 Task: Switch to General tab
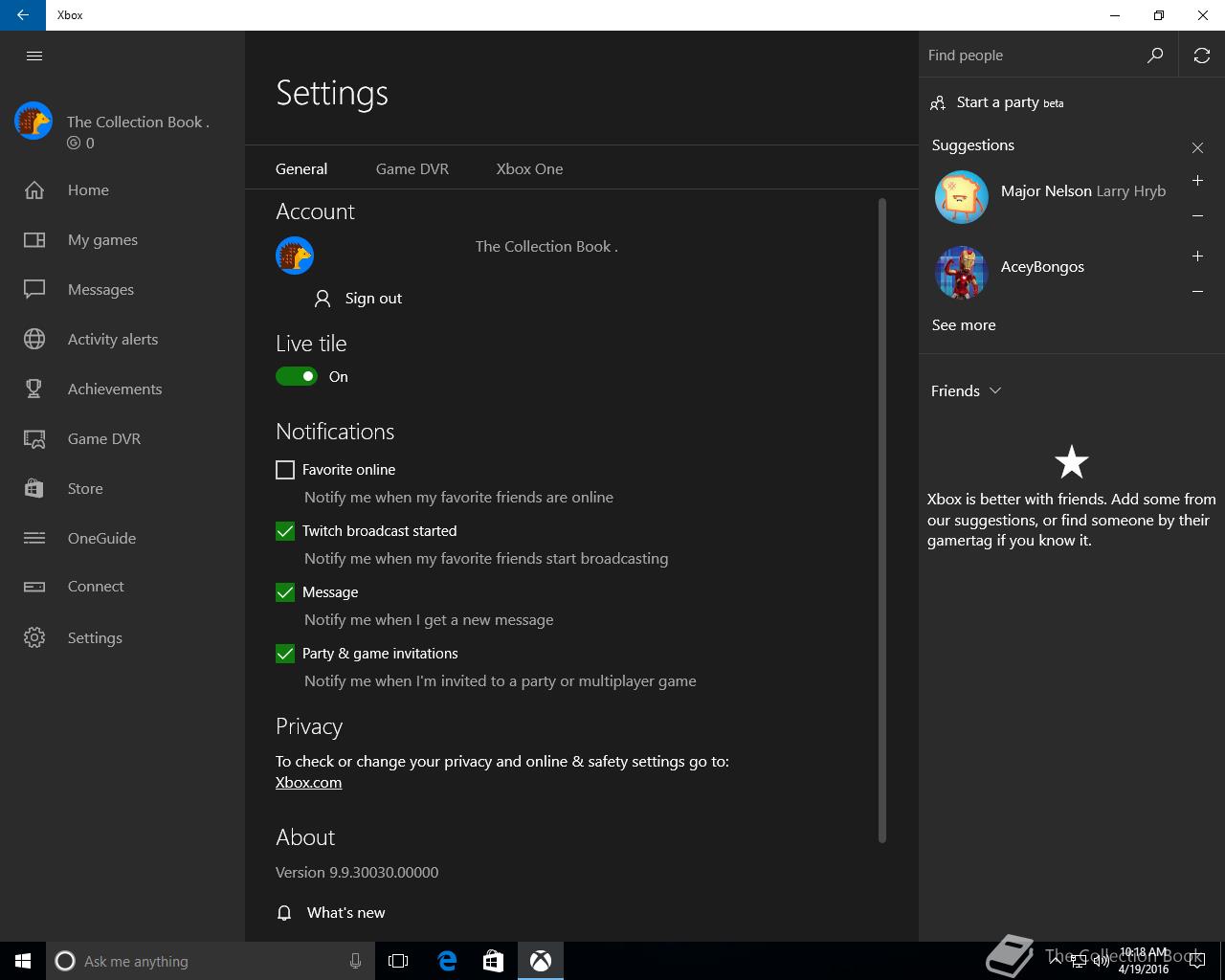[x=301, y=168]
